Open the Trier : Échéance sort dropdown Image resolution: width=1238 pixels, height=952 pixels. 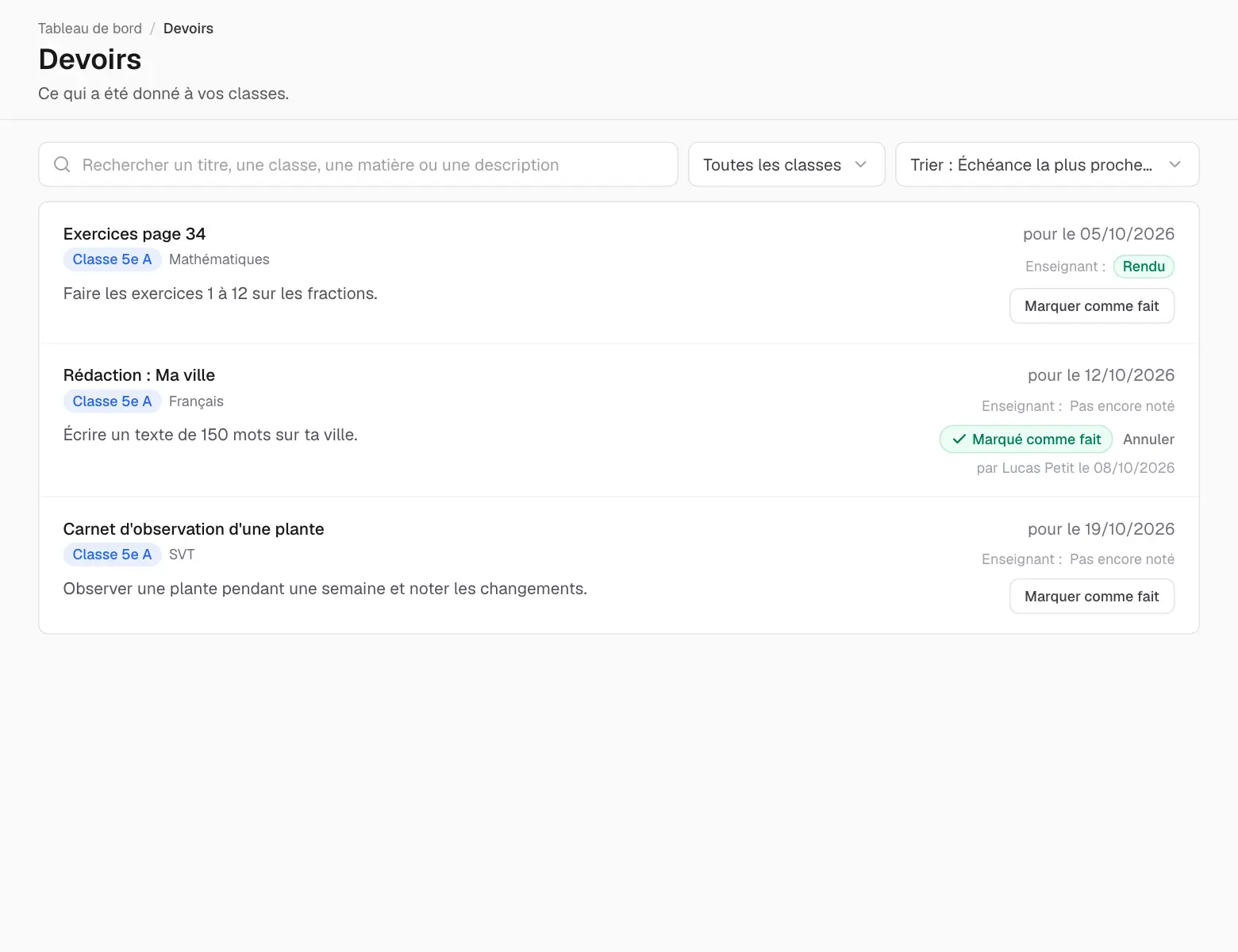[x=1047, y=164]
